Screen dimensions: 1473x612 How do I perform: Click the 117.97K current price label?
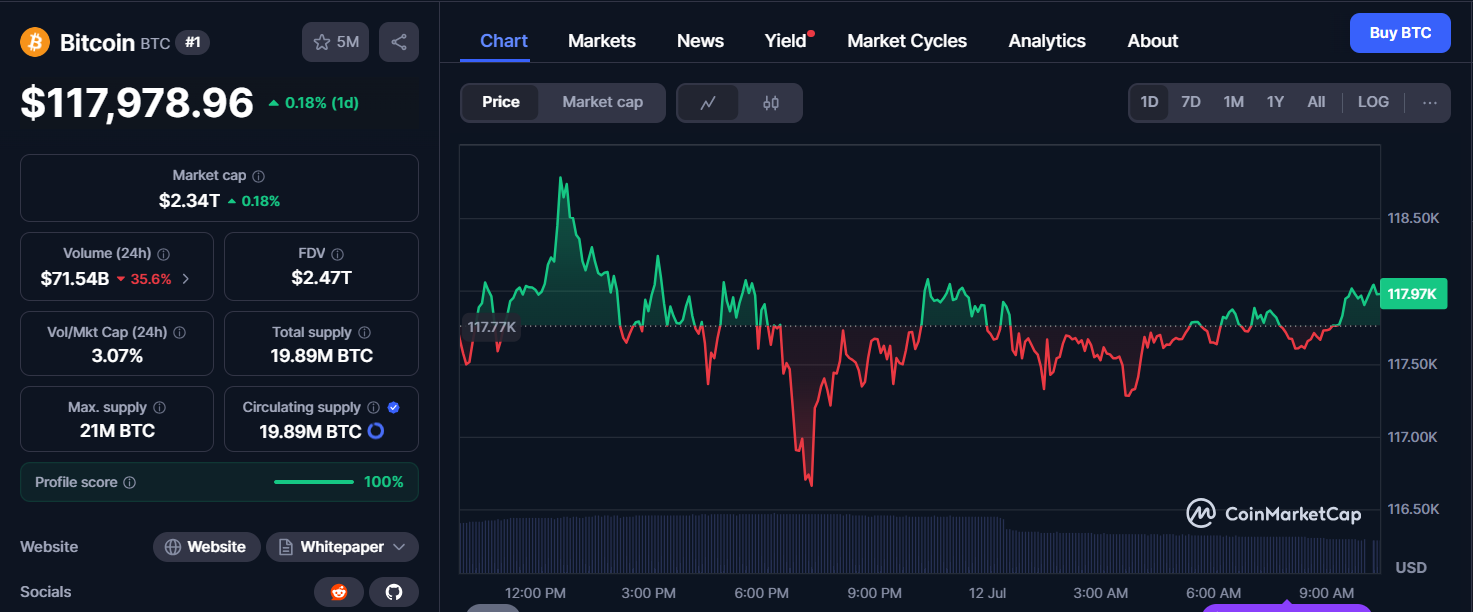(x=1413, y=293)
